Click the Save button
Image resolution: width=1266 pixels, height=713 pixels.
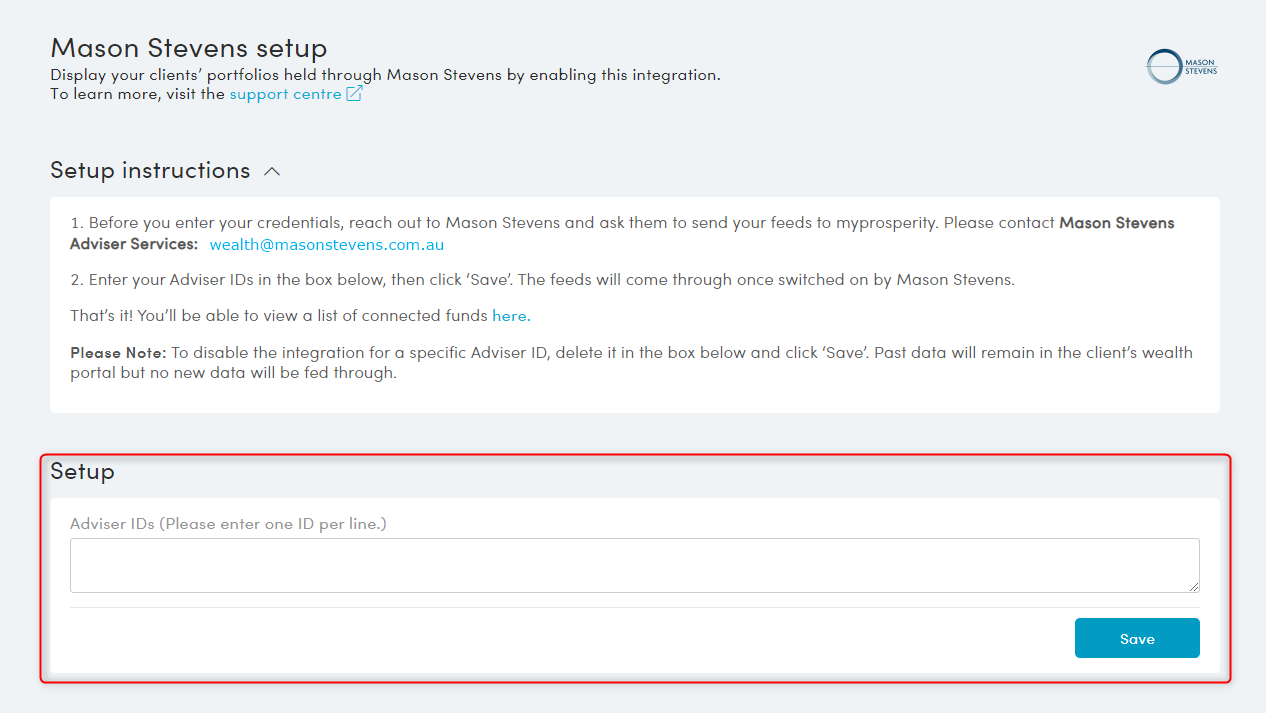tap(1137, 638)
